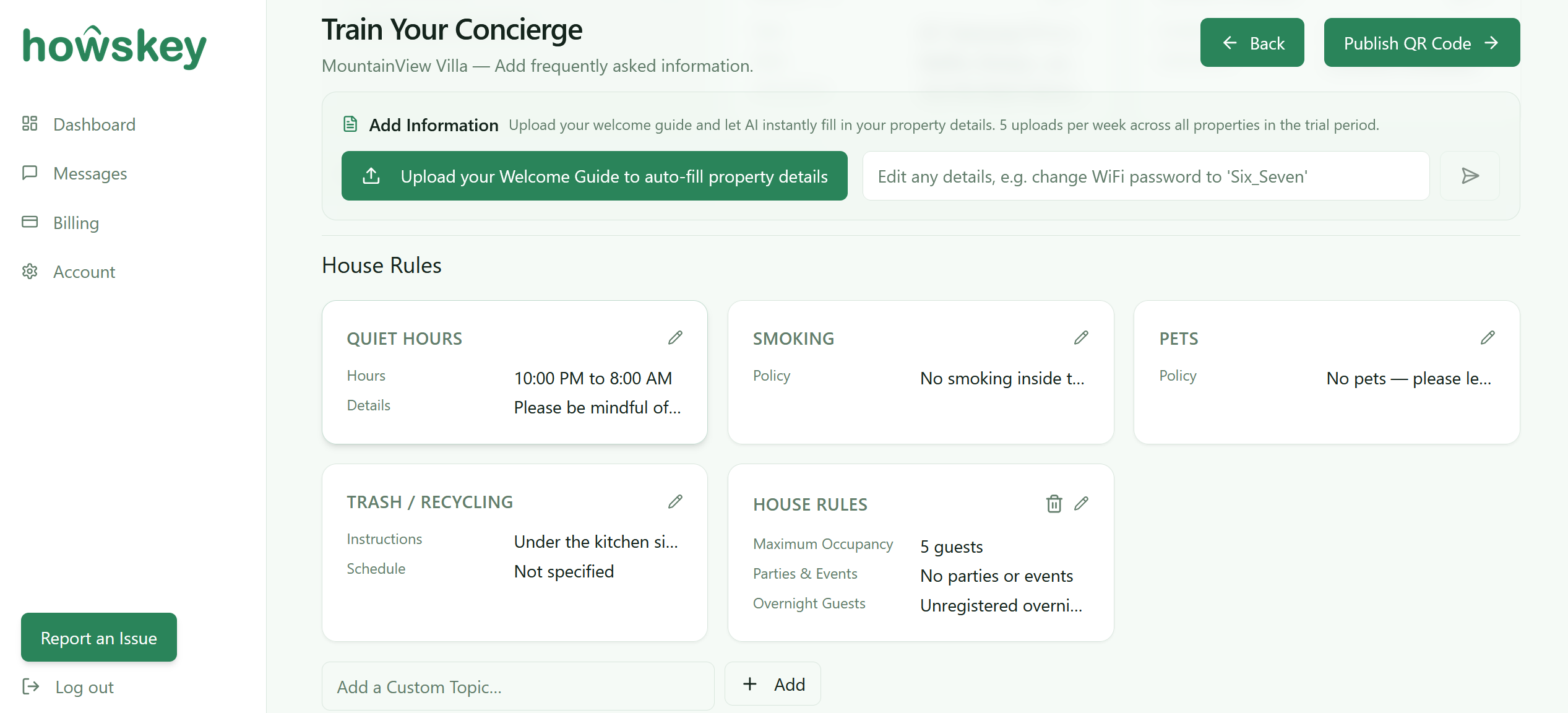
Task: Click the Back button
Action: coord(1252,43)
